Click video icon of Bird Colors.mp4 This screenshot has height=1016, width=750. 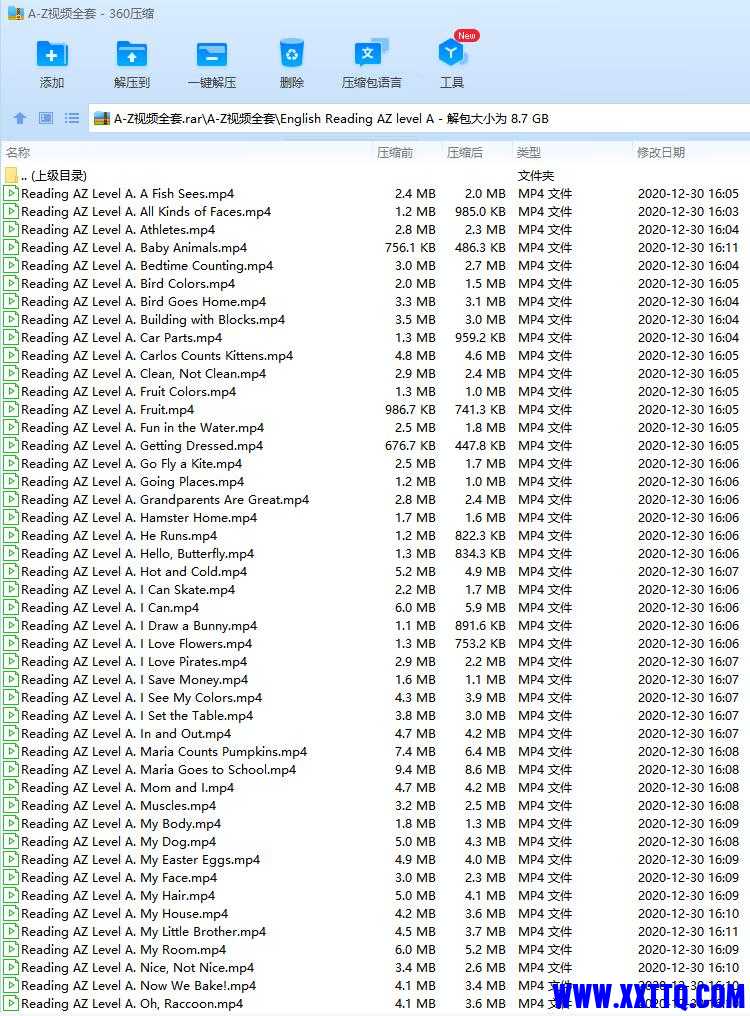pos(11,283)
